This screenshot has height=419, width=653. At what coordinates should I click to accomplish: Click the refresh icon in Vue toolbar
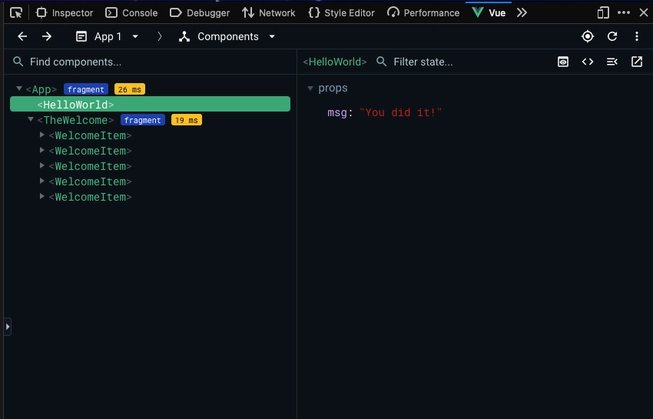click(612, 36)
